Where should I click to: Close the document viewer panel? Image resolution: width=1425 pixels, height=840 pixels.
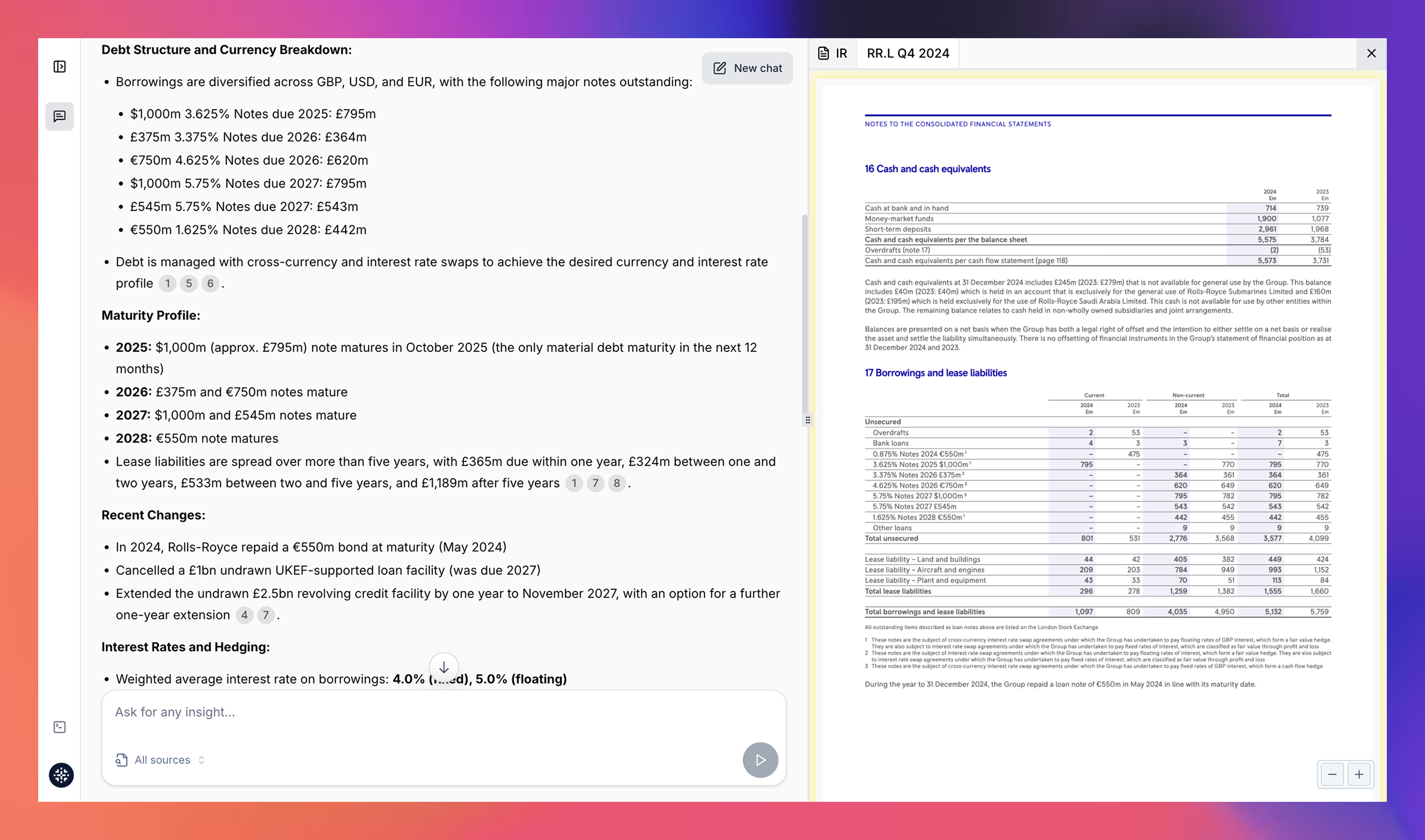point(1371,53)
